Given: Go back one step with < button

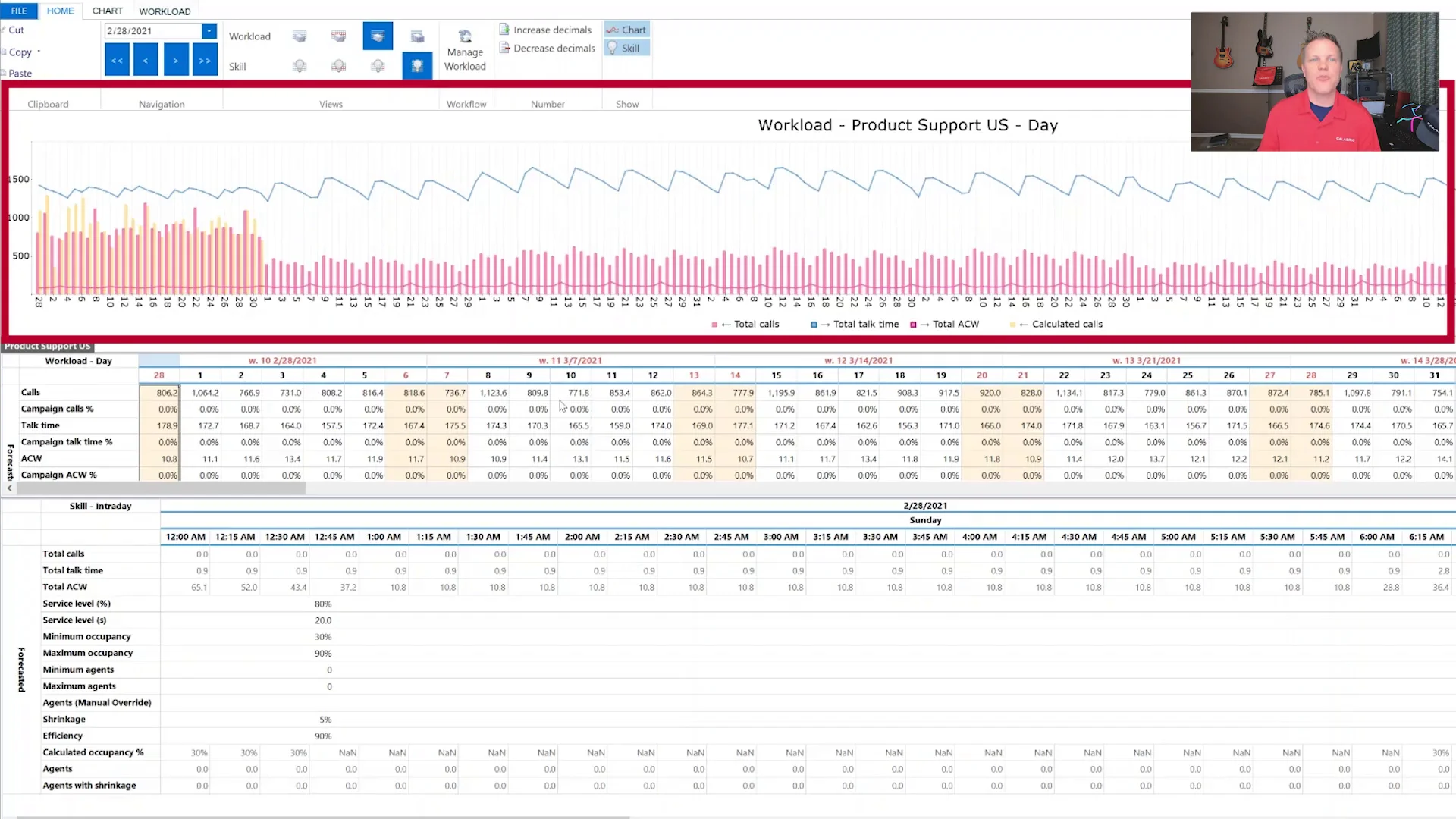Looking at the screenshot, I should point(146,60).
